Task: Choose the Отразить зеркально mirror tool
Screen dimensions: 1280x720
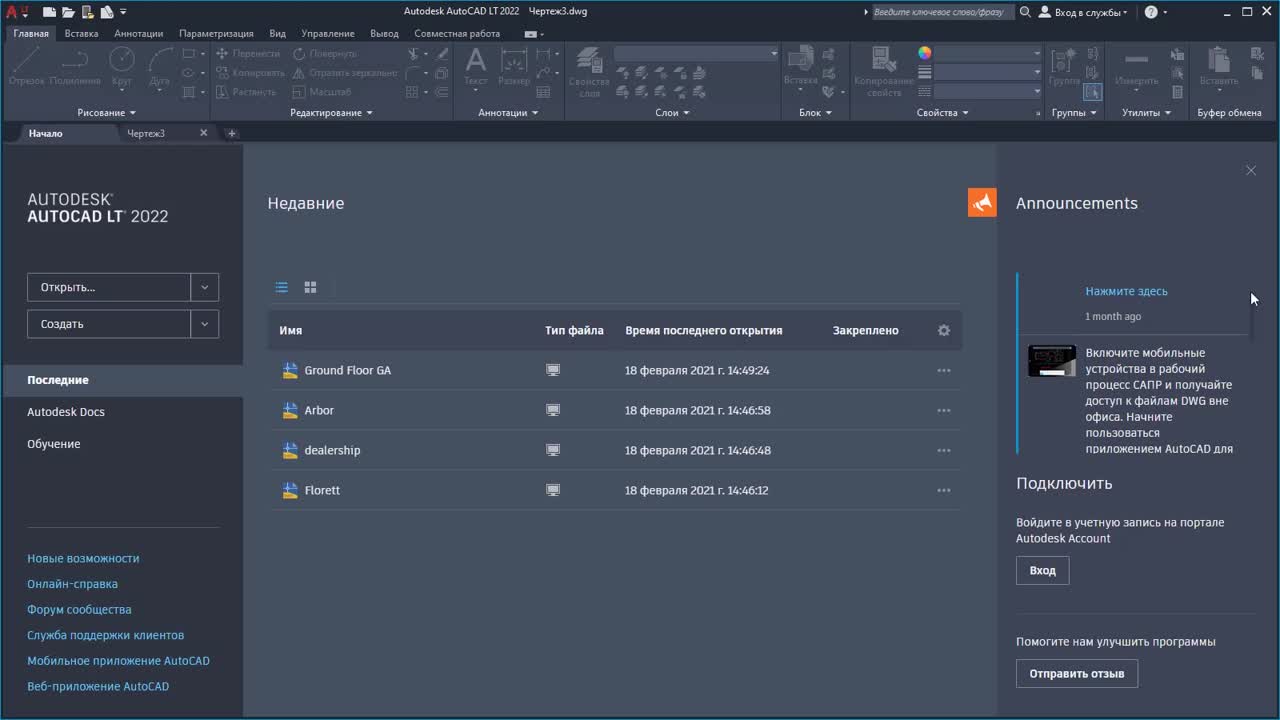Action: [344, 73]
